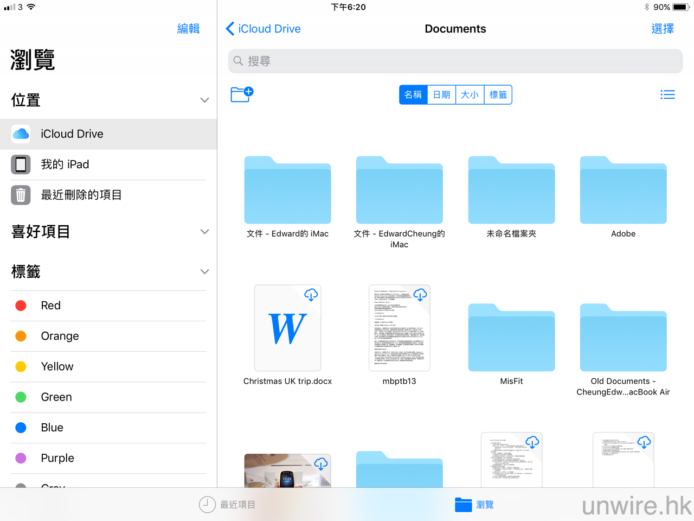Tap the 搜尋 search field
The height and width of the screenshot is (521, 694).
(455, 61)
